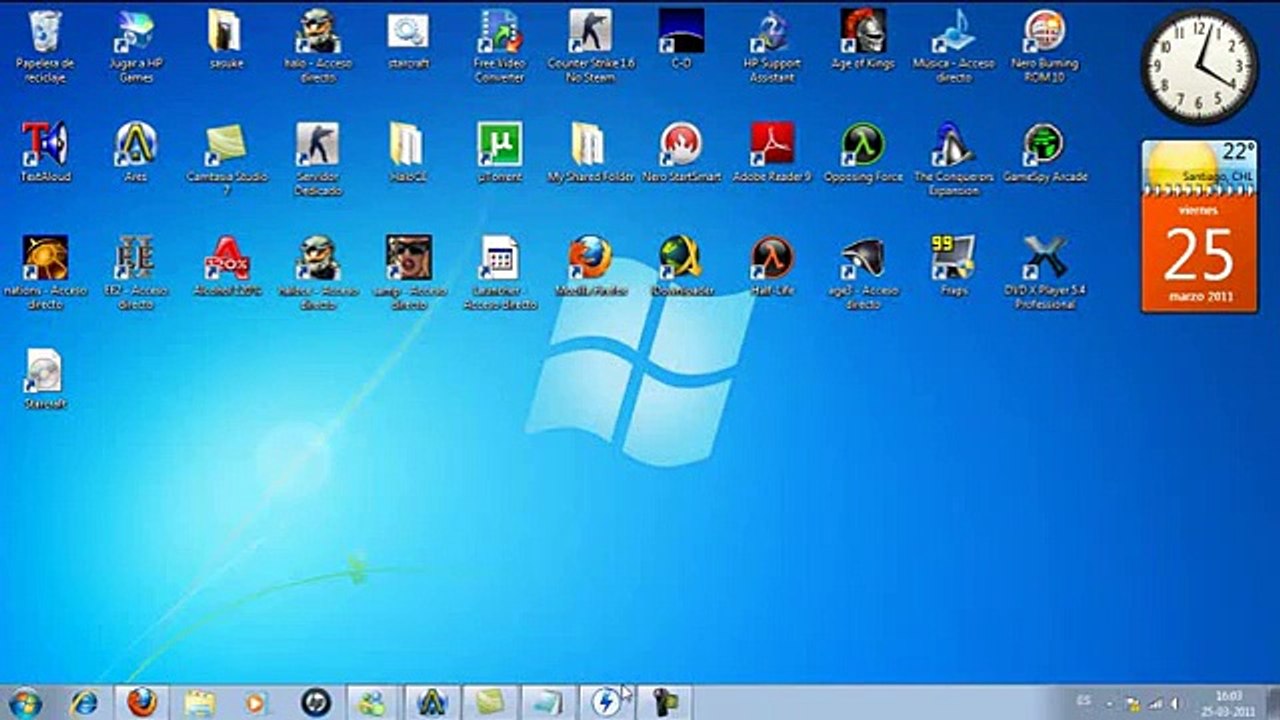Launch Windows Media Player from taskbar
Image resolution: width=1280 pixels, height=720 pixels.
(x=256, y=703)
